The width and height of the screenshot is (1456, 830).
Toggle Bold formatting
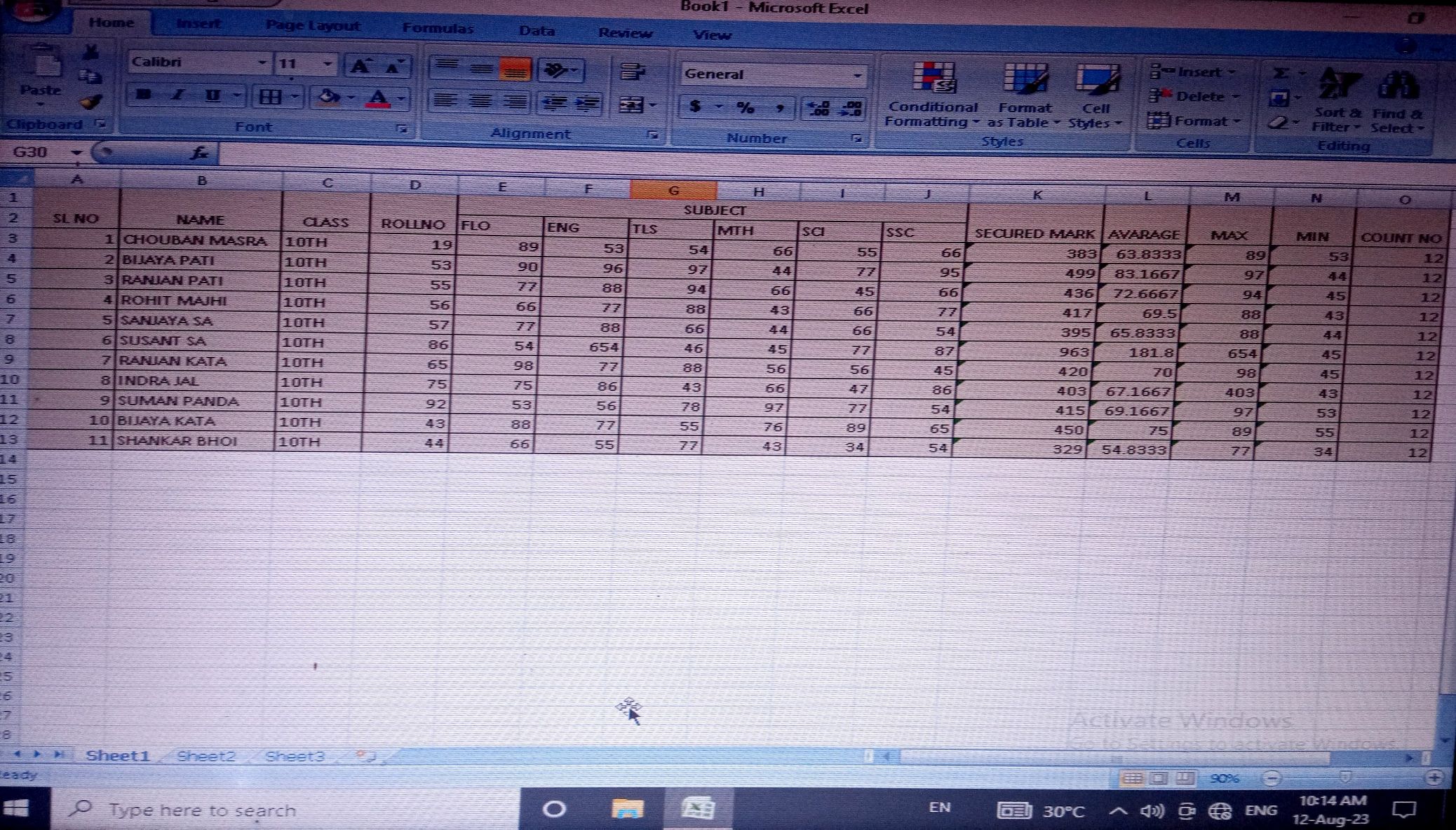tap(144, 95)
